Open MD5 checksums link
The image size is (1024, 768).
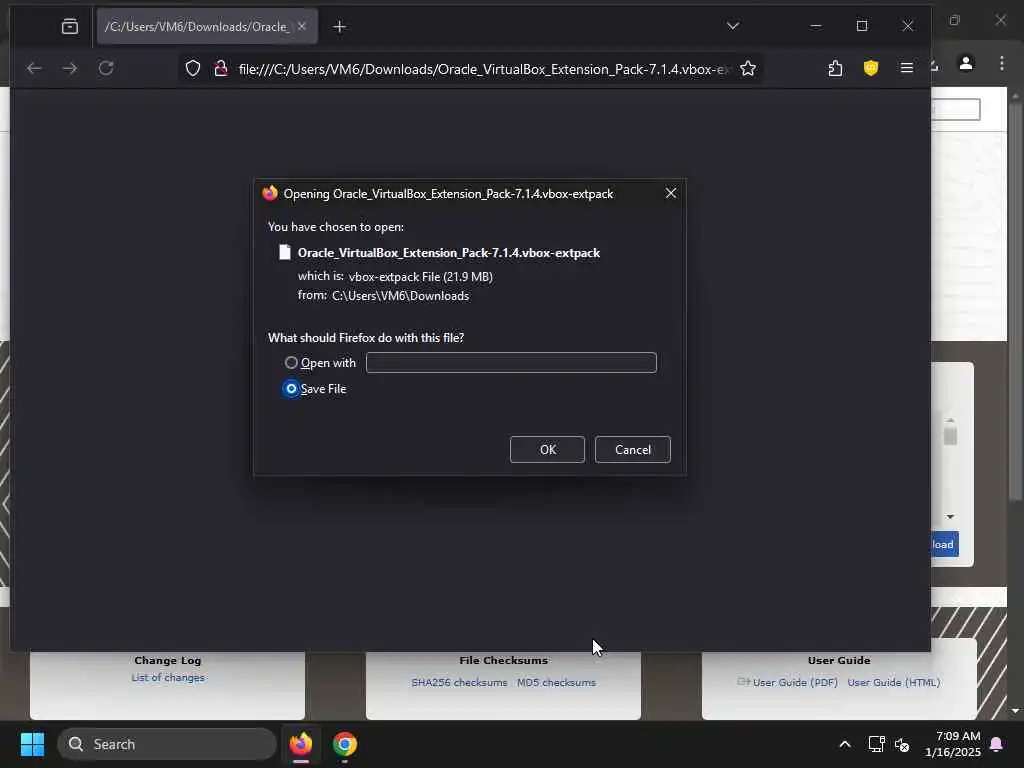point(556,682)
